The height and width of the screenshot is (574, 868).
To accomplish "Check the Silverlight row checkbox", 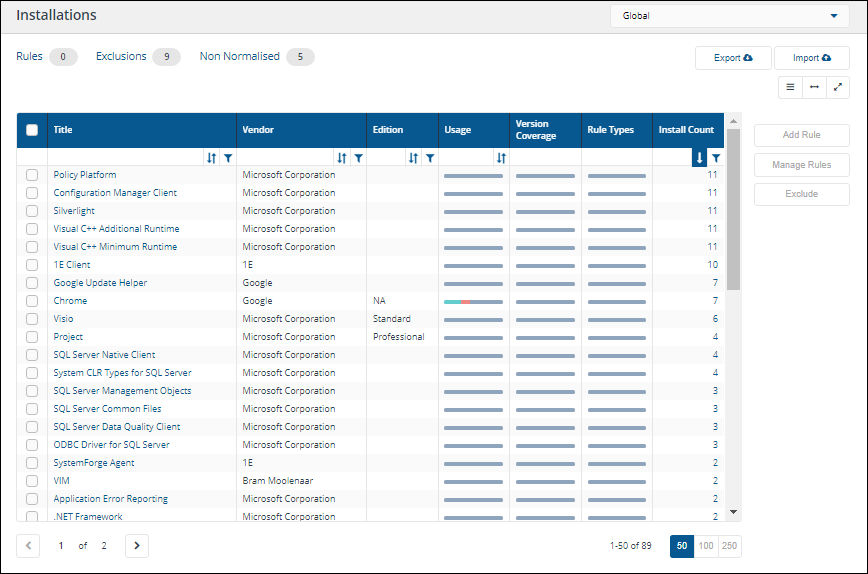I will 32,211.
